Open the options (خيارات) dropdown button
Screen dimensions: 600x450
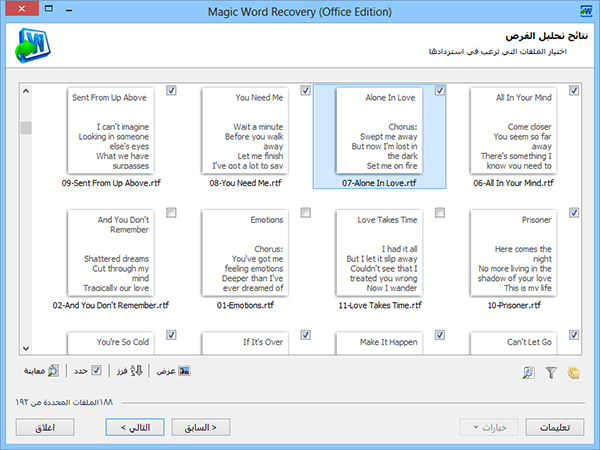(x=489, y=427)
